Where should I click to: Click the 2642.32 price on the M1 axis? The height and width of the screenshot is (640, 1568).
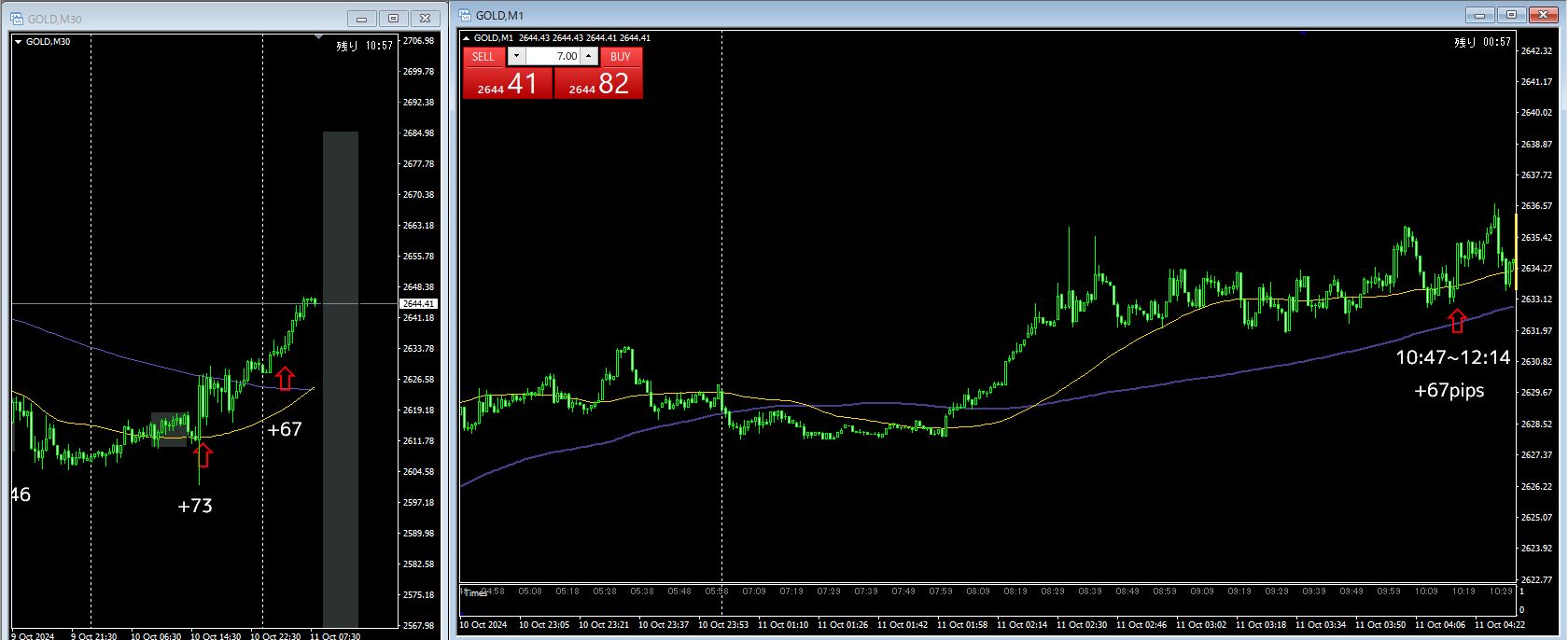tap(1536, 50)
